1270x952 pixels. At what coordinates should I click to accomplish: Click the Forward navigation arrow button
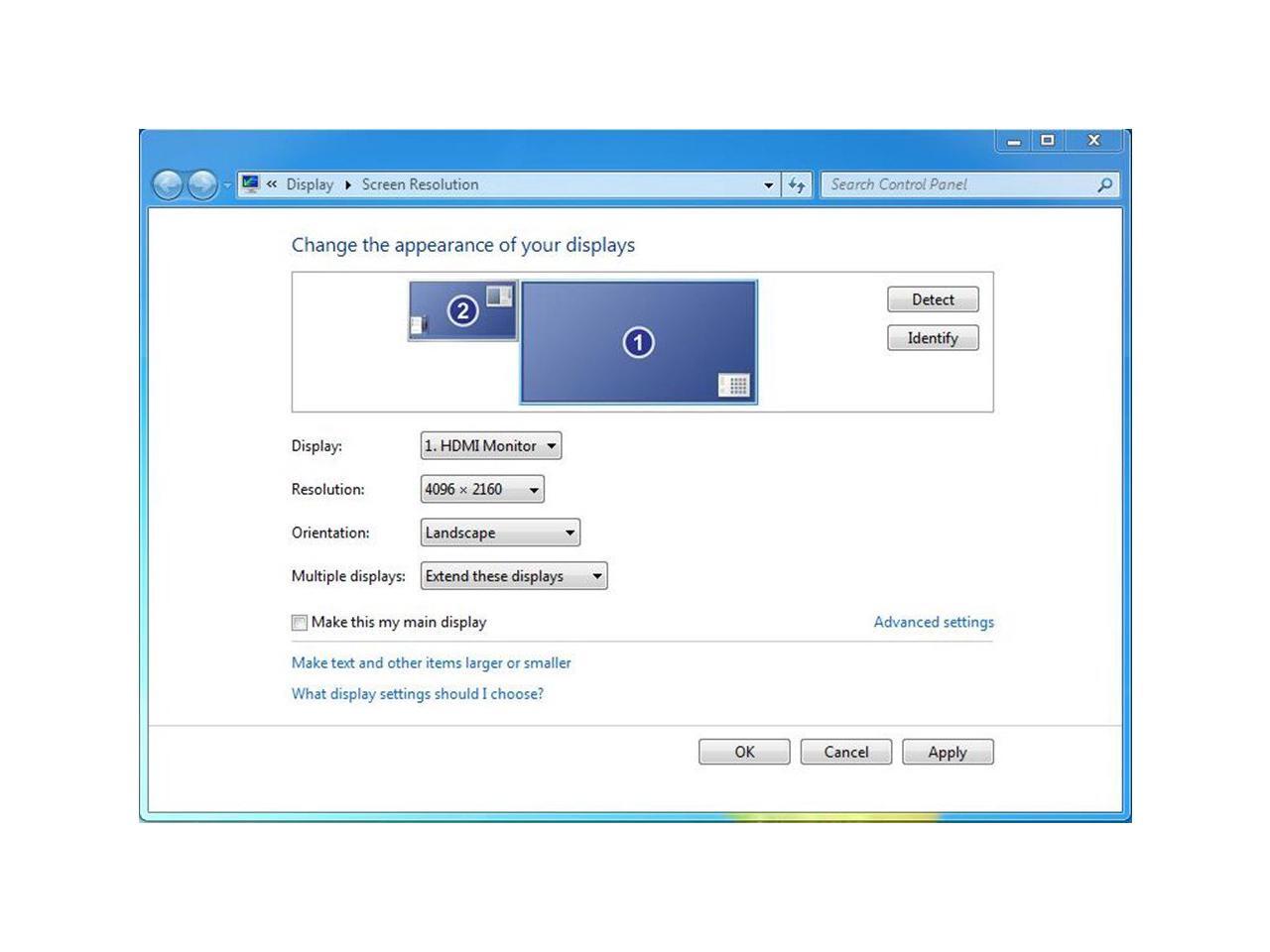(x=202, y=184)
